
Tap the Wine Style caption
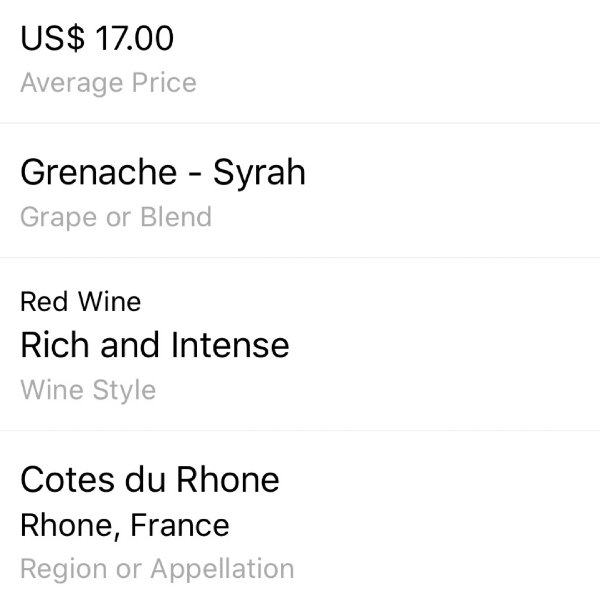88,390
